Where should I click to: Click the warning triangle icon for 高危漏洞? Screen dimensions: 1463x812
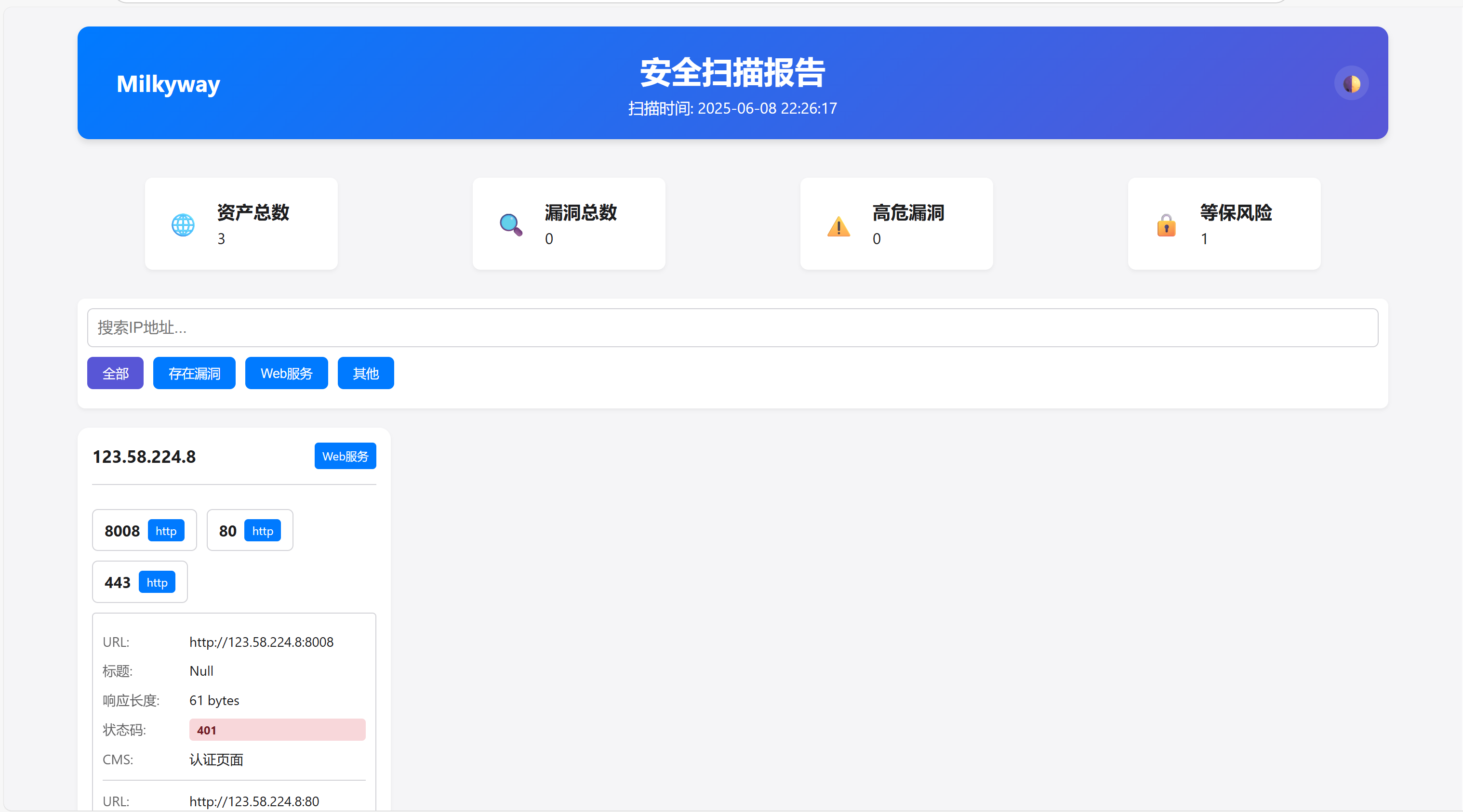(838, 226)
